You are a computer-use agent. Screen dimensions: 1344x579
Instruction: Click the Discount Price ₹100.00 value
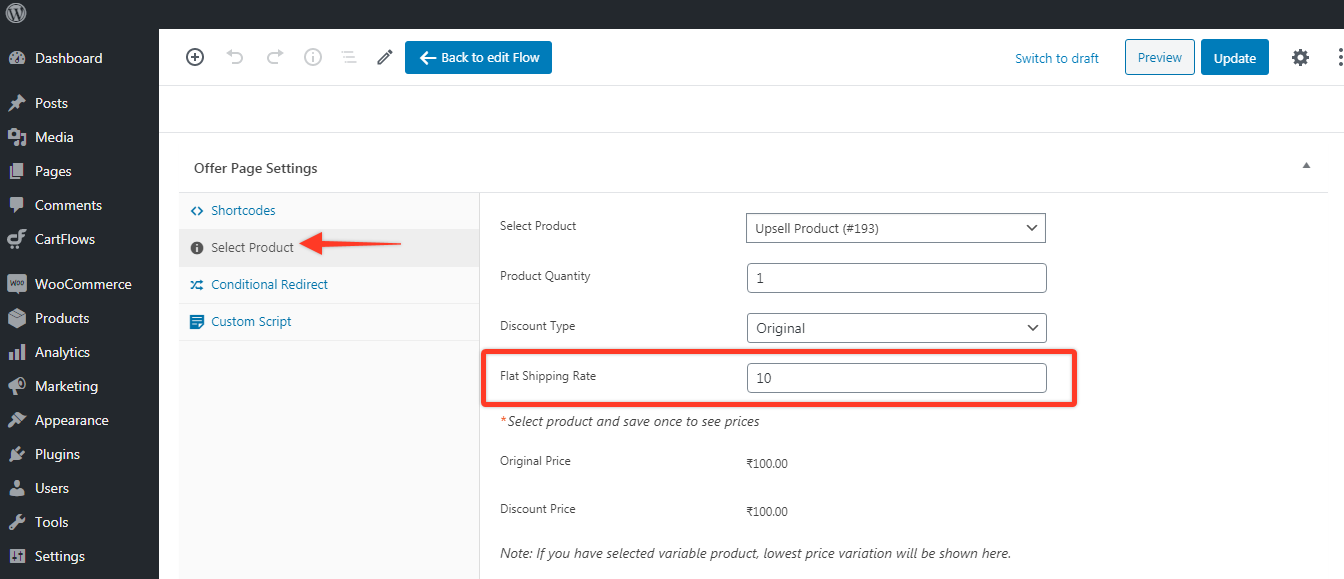coord(767,512)
